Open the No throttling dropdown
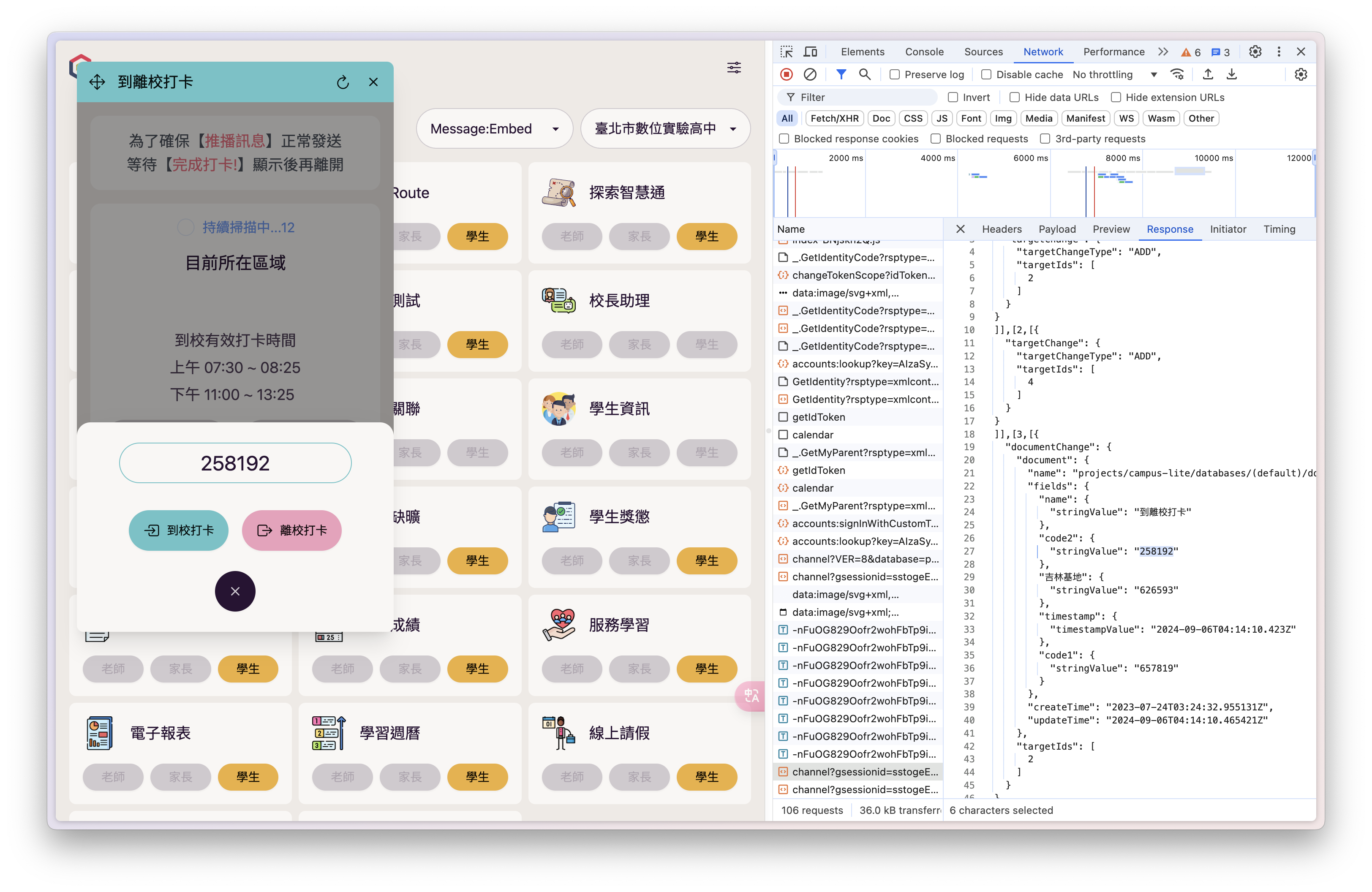1372x892 pixels. [x=1115, y=74]
